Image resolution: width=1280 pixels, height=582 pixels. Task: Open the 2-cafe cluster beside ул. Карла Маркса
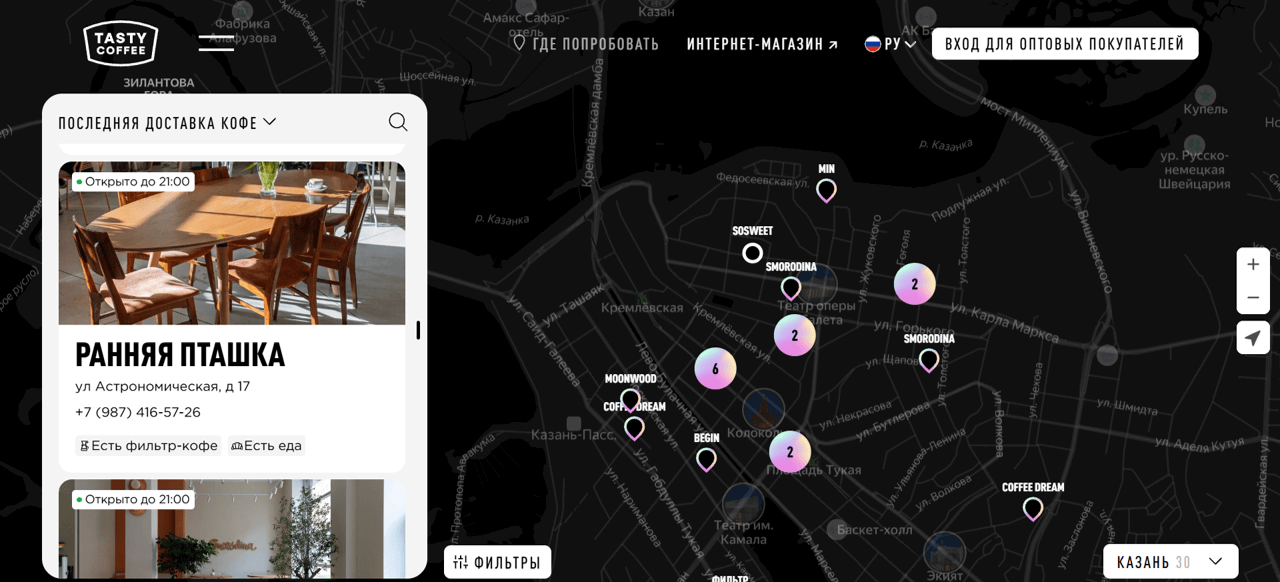(914, 284)
